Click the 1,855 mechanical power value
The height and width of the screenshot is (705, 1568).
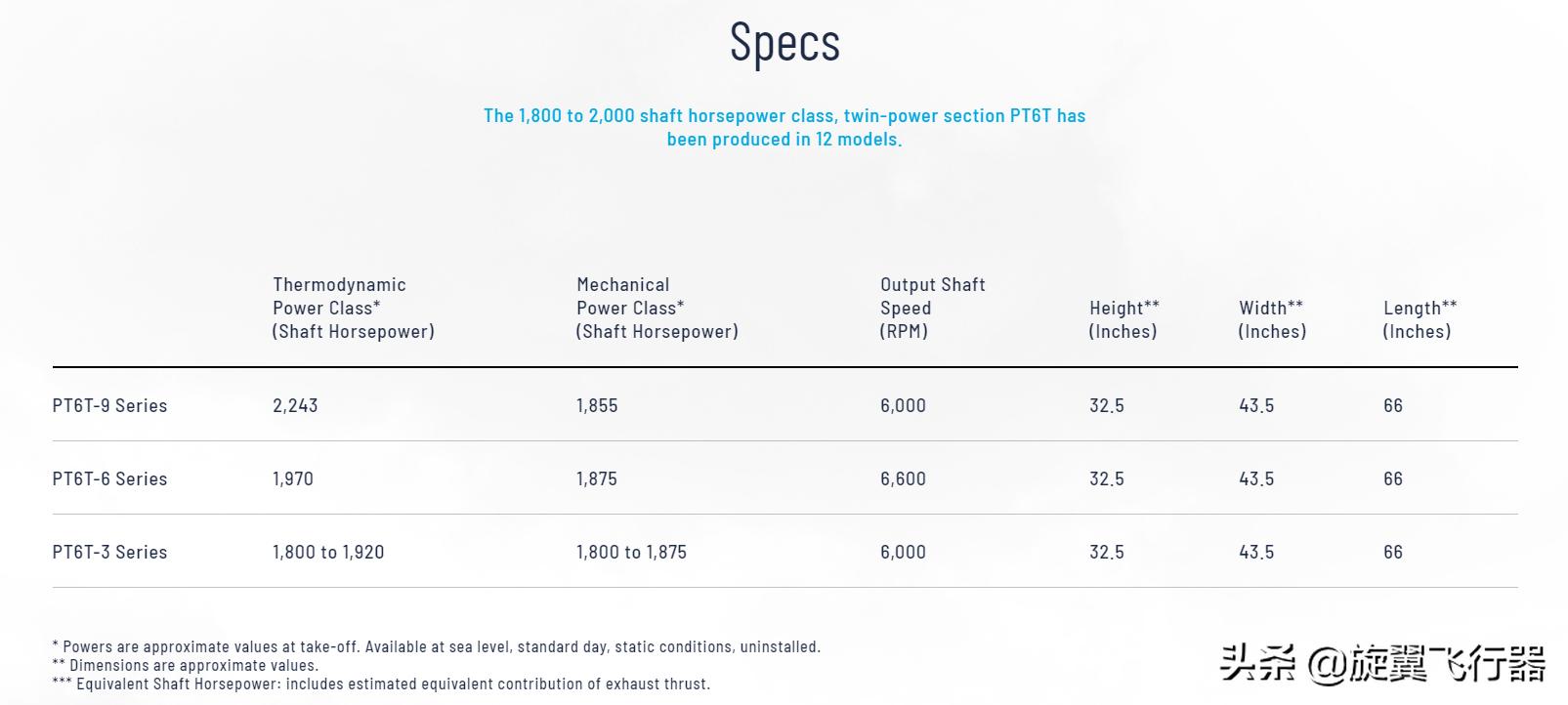(x=597, y=405)
